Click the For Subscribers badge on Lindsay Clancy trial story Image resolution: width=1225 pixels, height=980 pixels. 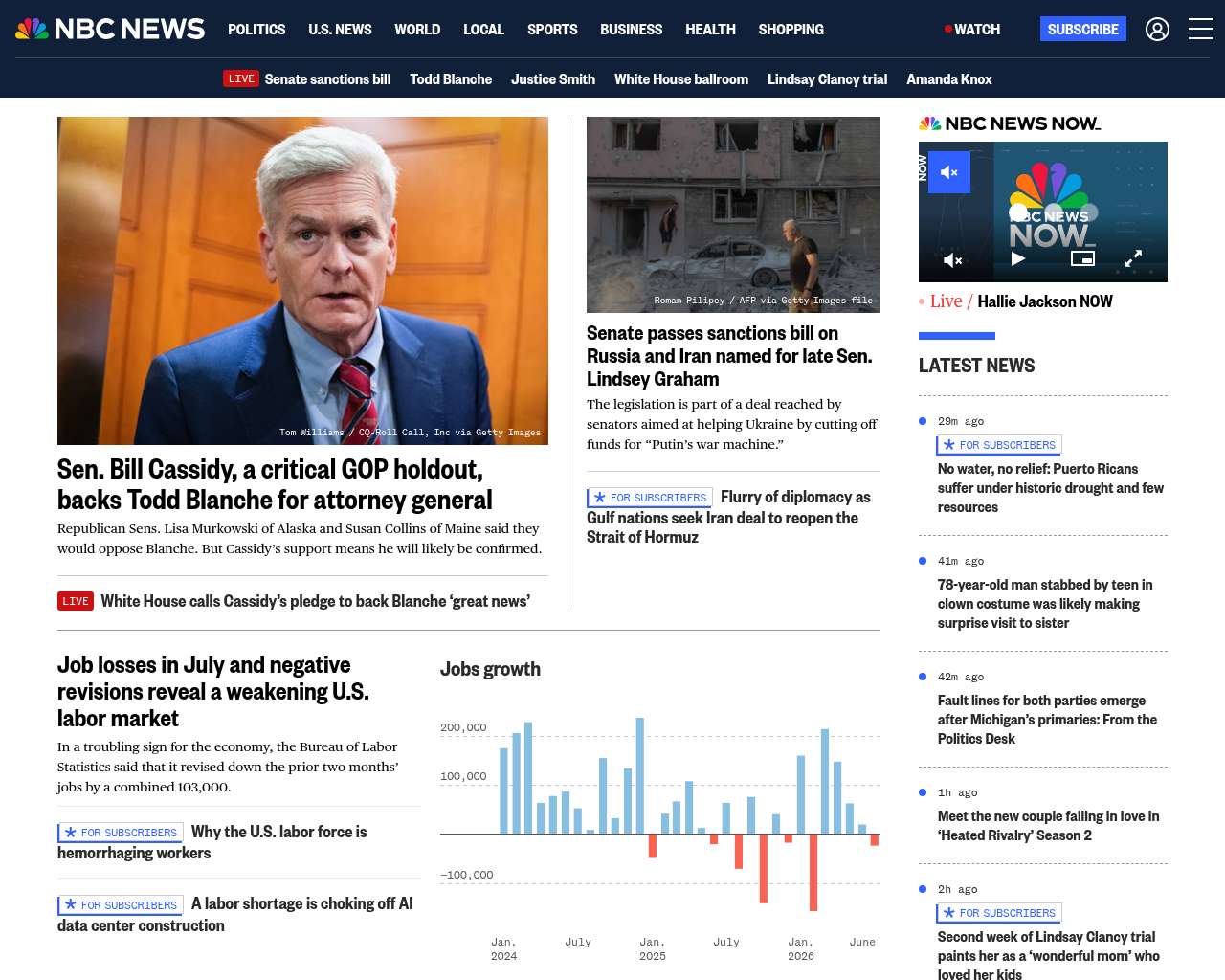click(999, 913)
